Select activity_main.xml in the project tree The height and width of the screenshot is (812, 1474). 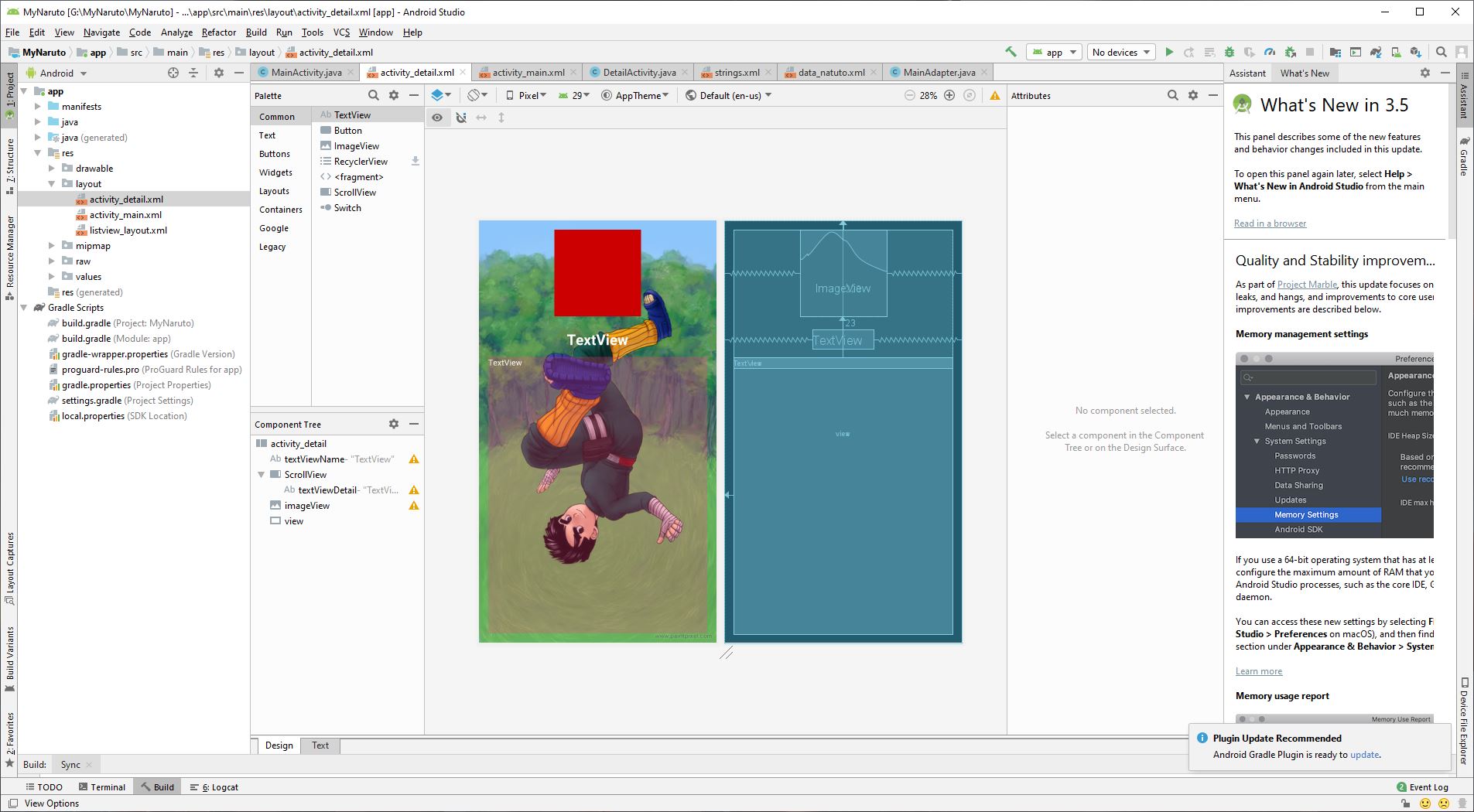125,214
